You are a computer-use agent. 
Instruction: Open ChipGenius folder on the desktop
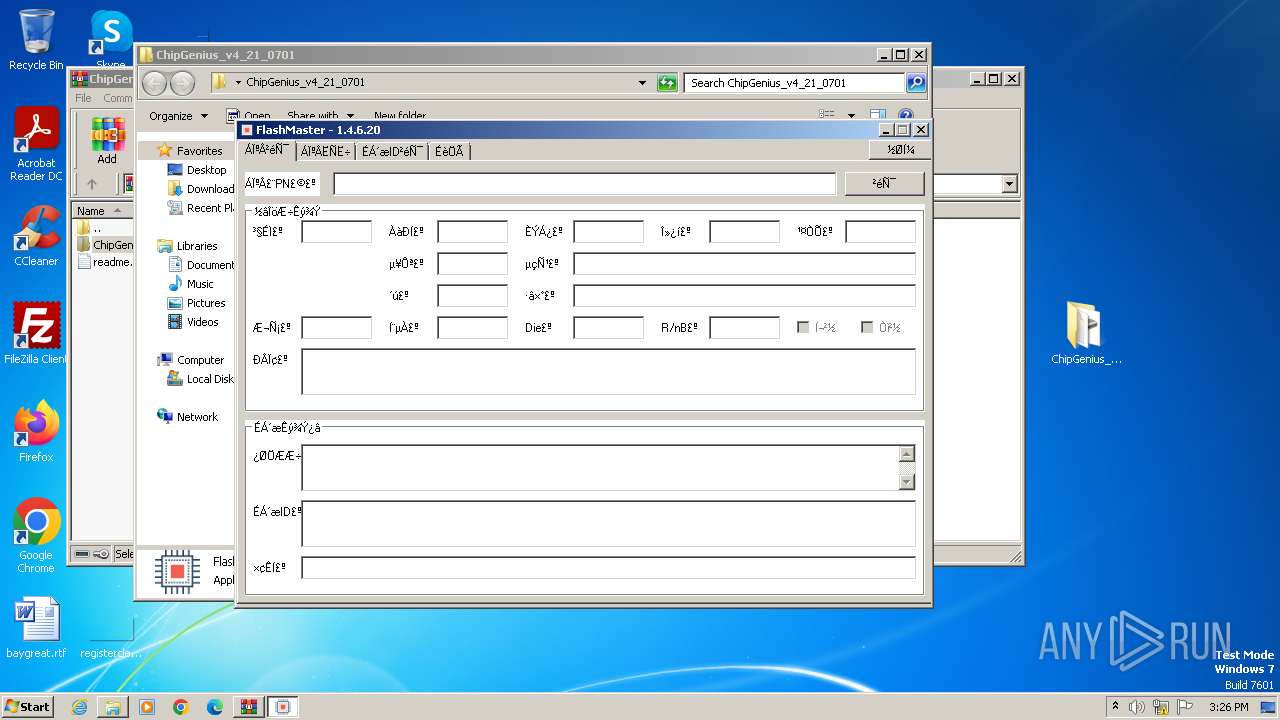pyautogui.click(x=1086, y=333)
